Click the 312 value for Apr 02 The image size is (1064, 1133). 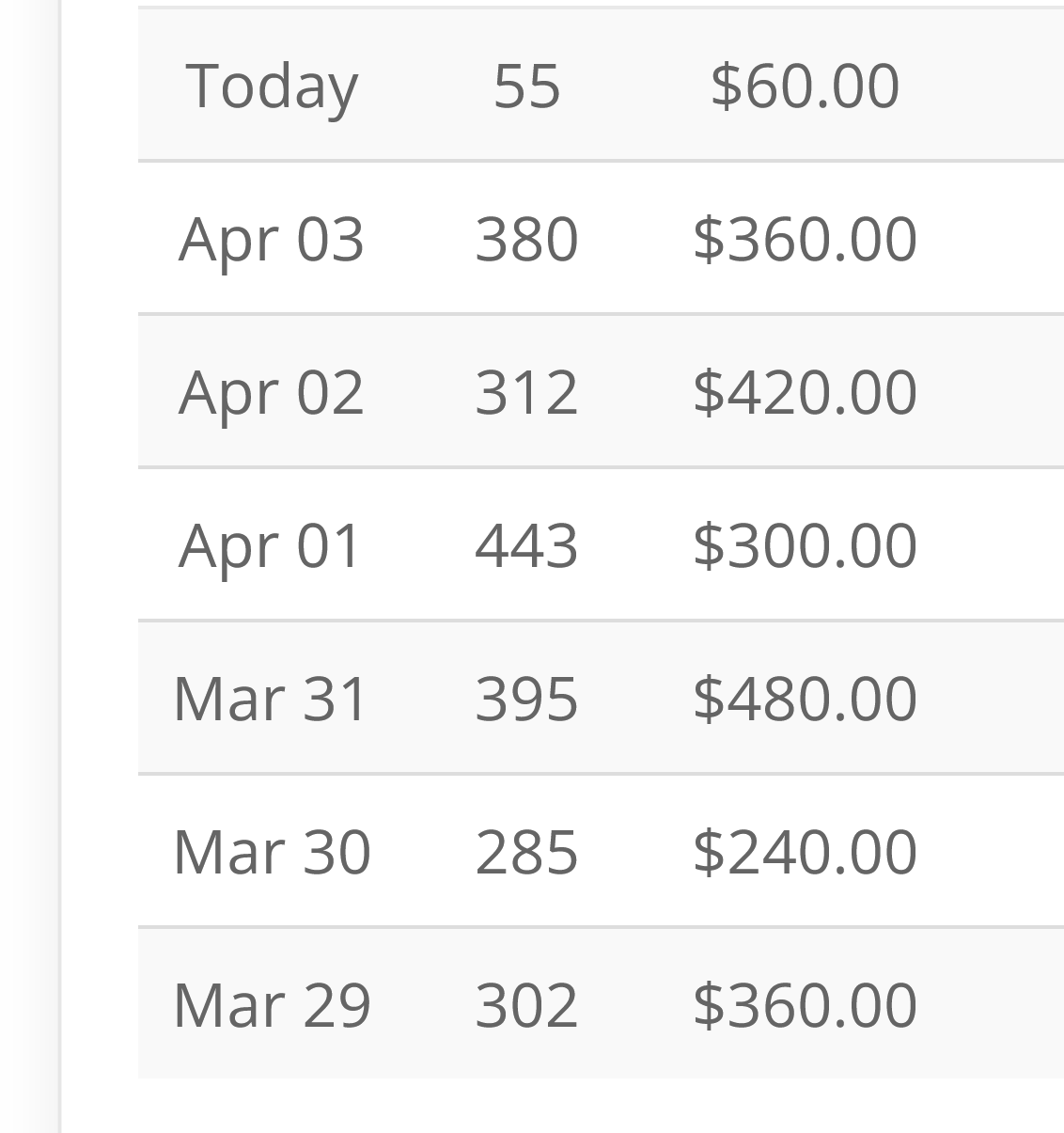(526, 392)
